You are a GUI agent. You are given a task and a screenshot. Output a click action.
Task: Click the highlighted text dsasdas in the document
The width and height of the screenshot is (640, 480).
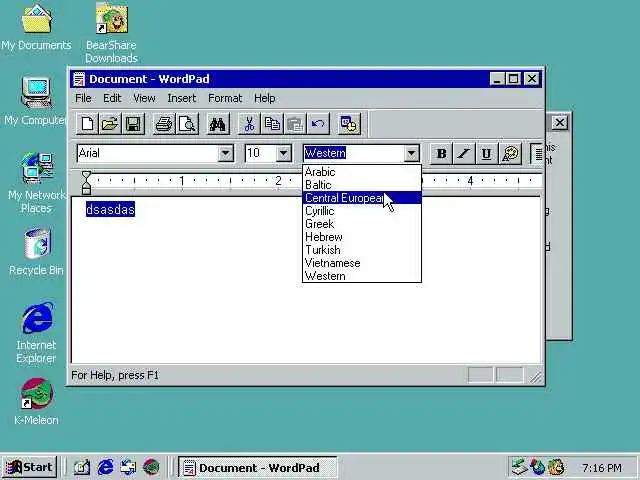[x=110, y=209]
